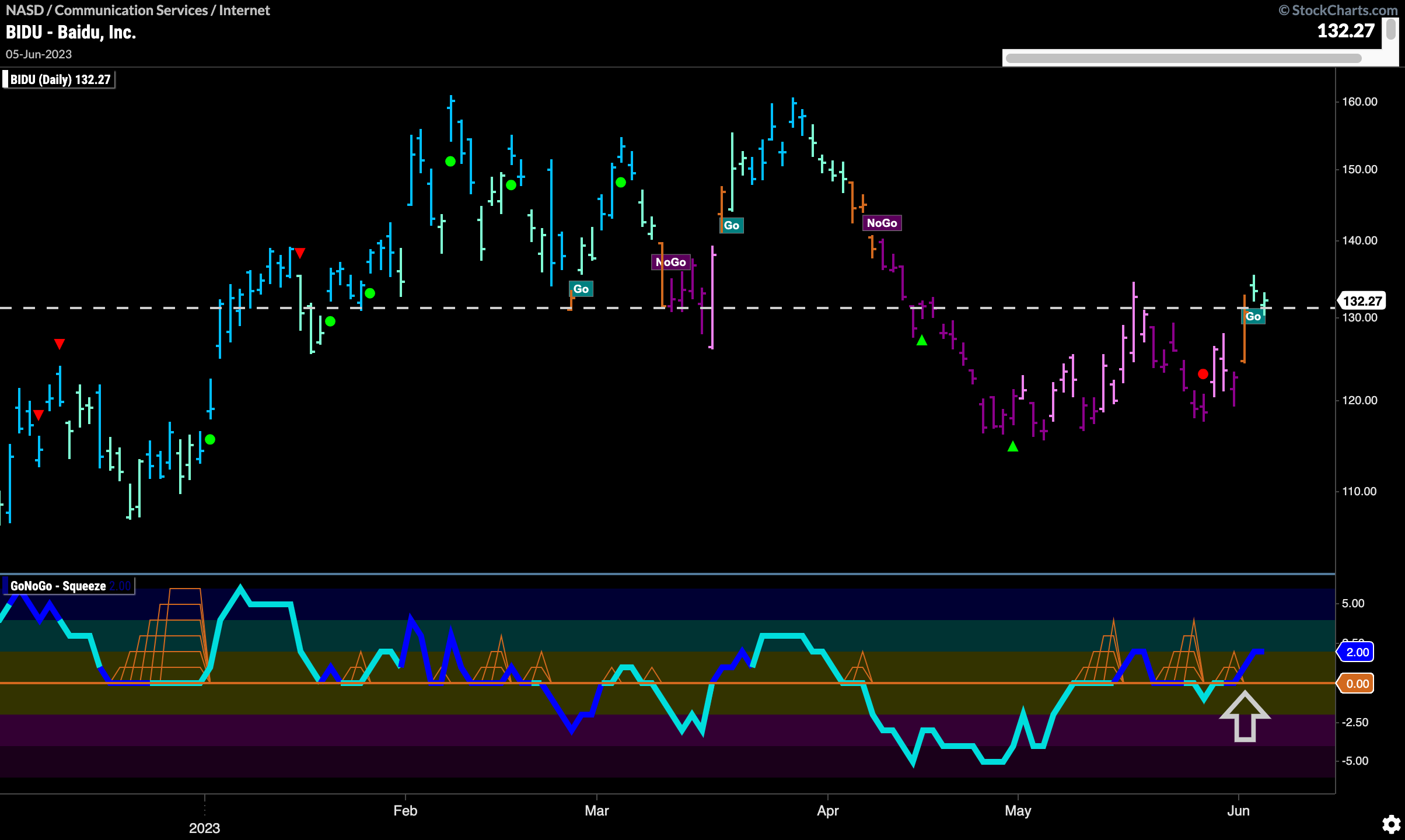Click the 5.00 oscillator axis label
The width and height of the screenshot is (1405, 840).
point(1353,603)
